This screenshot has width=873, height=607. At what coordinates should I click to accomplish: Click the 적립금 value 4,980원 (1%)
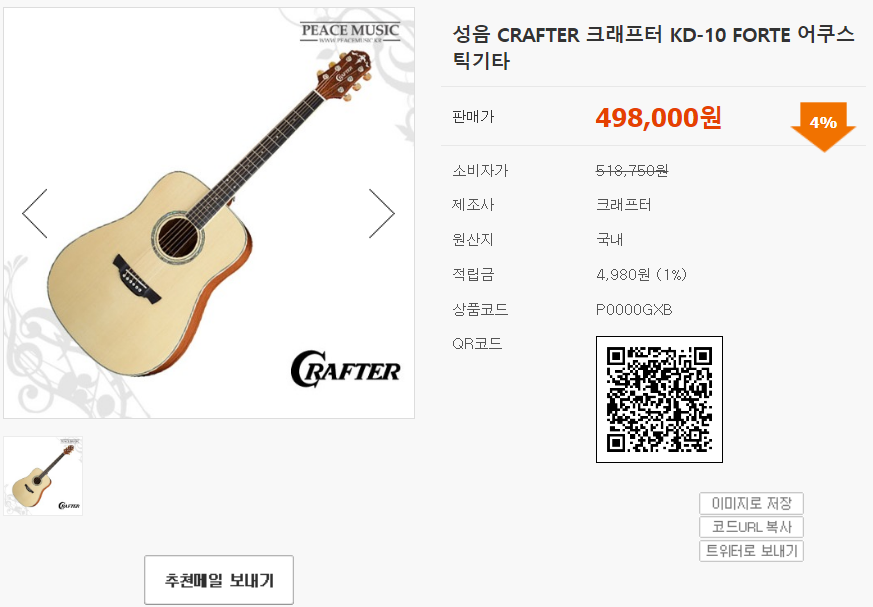tap(641, 275)
